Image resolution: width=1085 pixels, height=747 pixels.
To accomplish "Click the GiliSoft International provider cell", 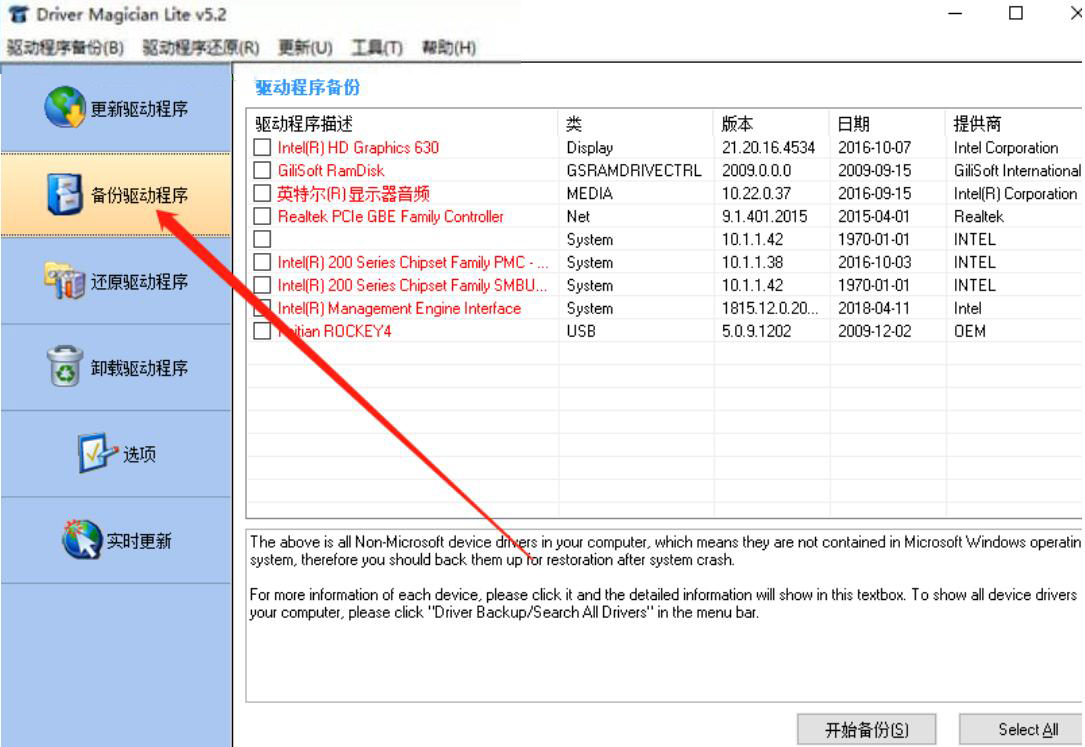I will click(1016, 170).
